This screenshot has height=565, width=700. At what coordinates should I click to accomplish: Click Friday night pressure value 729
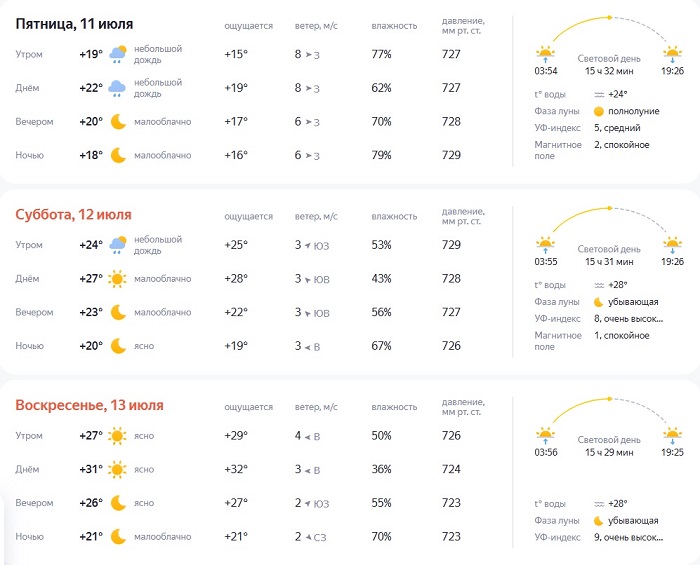(x=451, y=155)
